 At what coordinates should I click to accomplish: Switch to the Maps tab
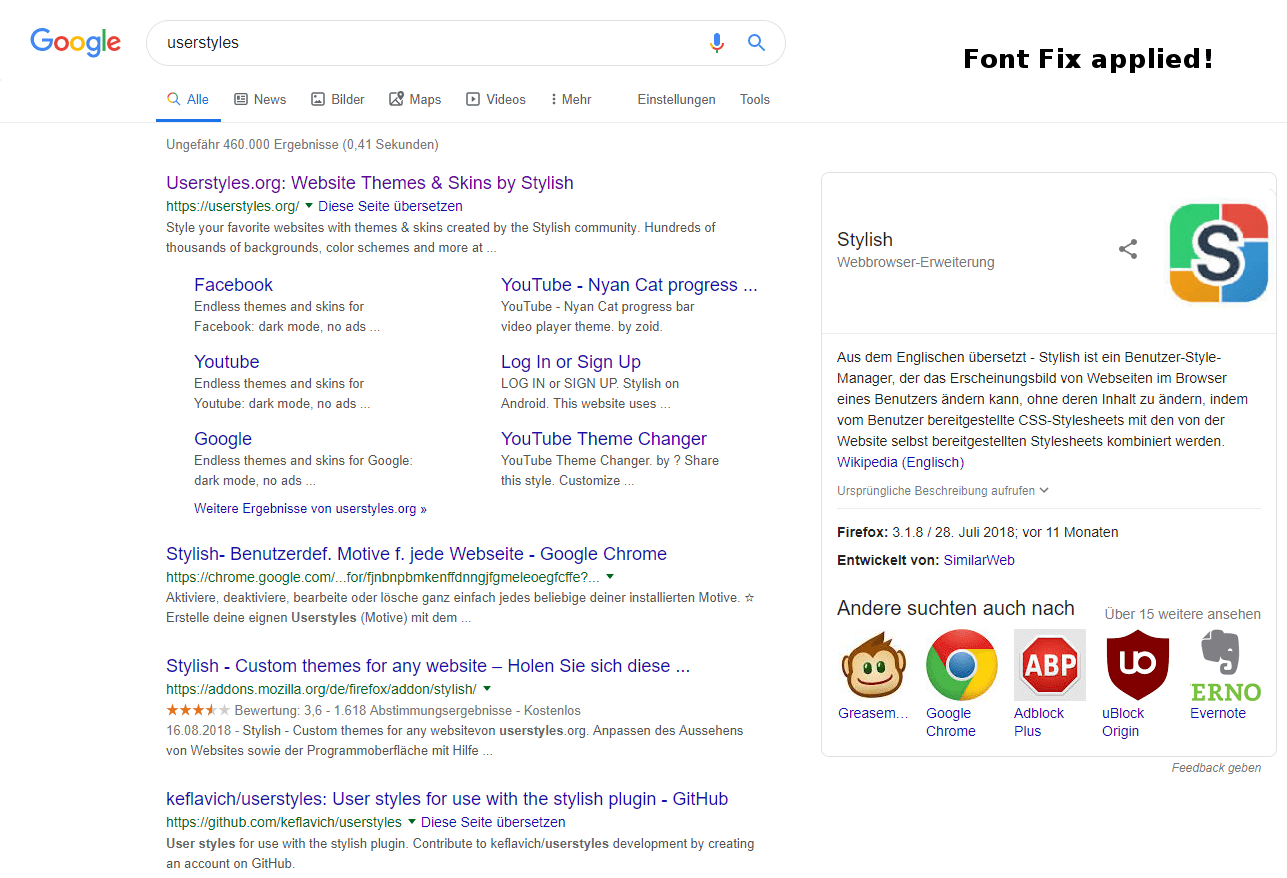click(x=415, y=99)
